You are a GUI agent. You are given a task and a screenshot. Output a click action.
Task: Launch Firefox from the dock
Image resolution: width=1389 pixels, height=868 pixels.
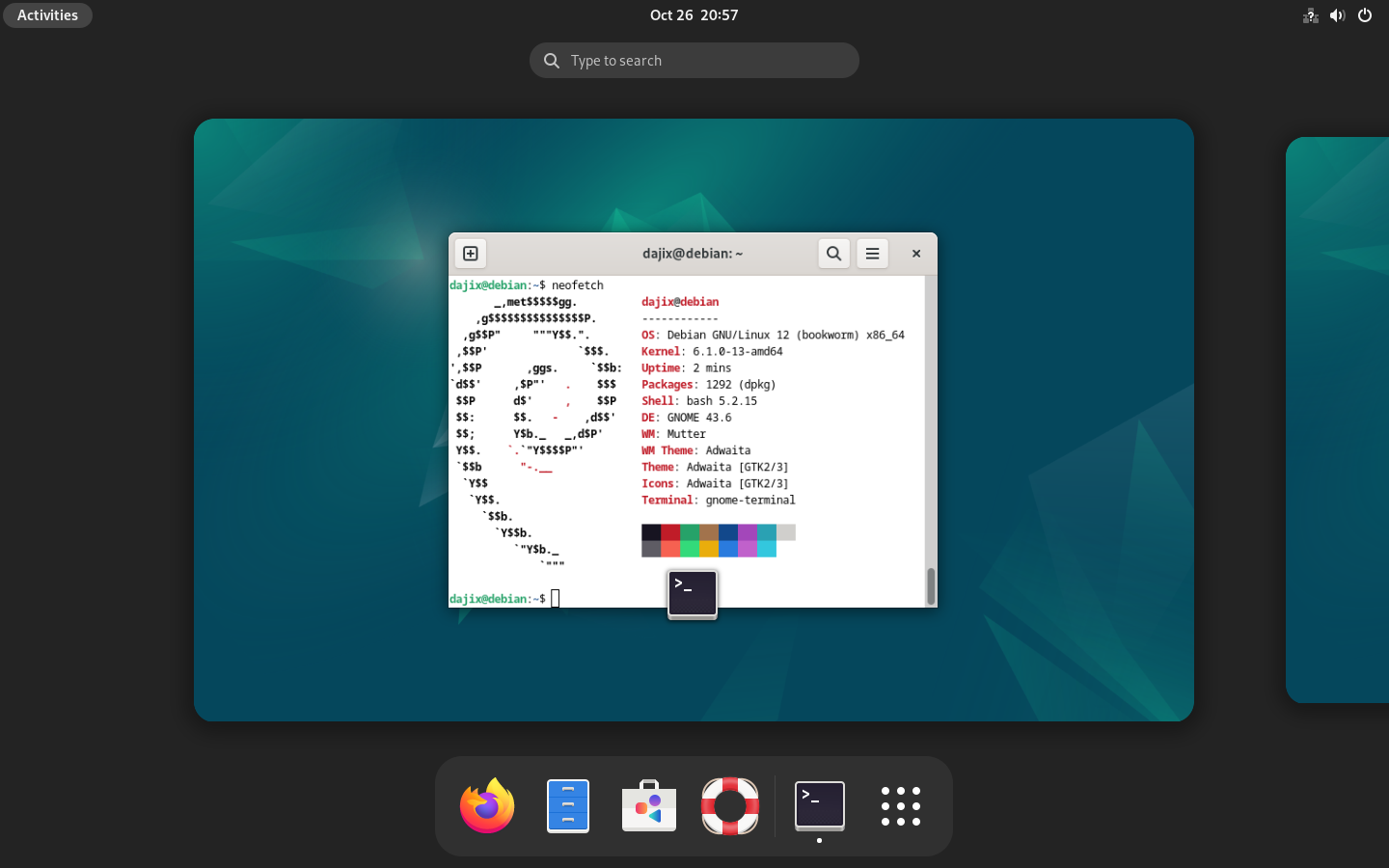point(486,805)
